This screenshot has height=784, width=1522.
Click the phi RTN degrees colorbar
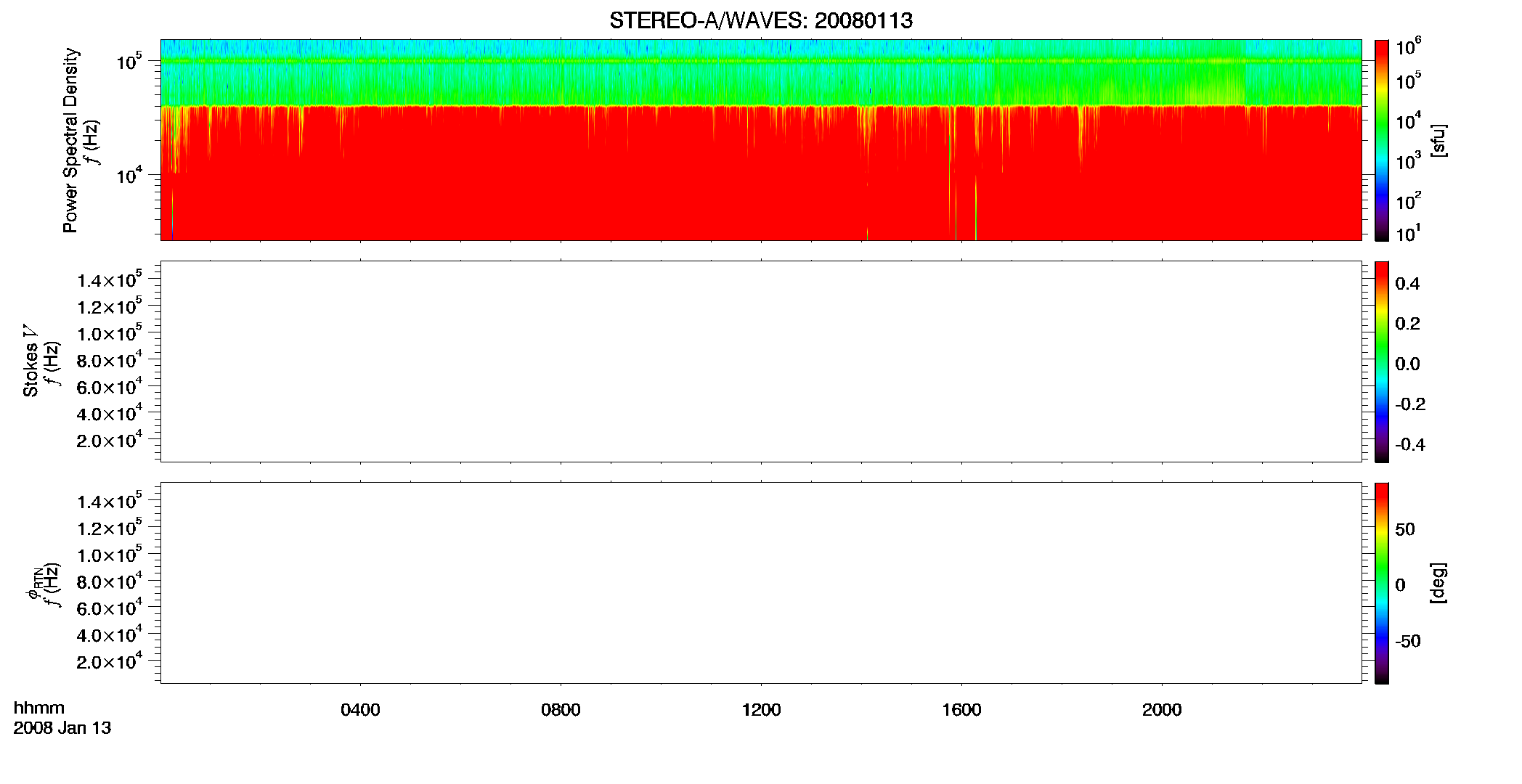(x=1382, y=583)
